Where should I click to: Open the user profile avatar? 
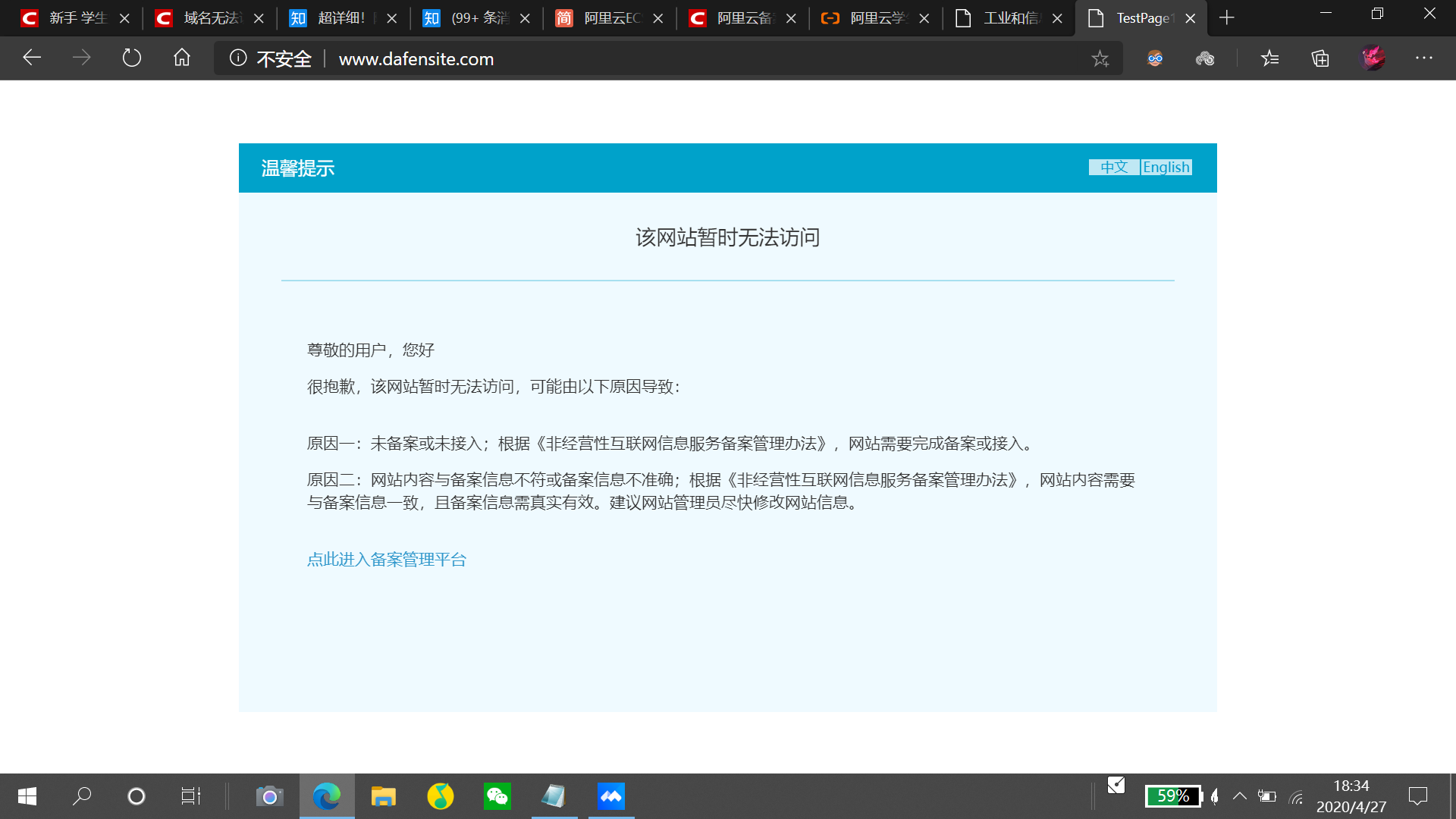tap(1373, 58)
